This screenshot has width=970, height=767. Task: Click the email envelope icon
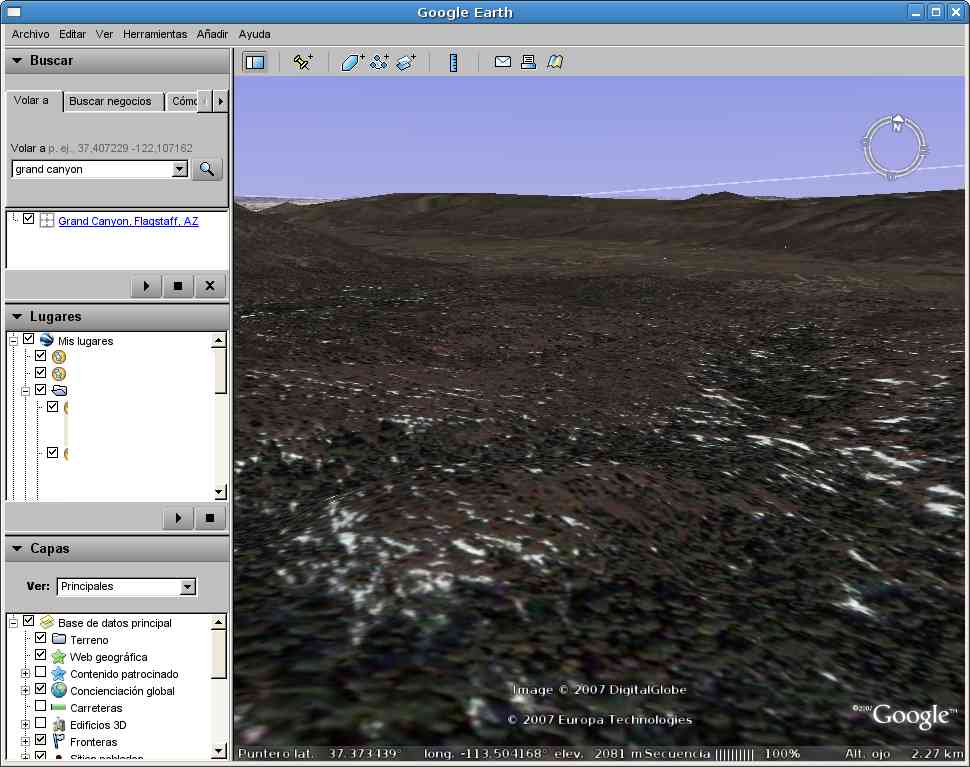503,62
